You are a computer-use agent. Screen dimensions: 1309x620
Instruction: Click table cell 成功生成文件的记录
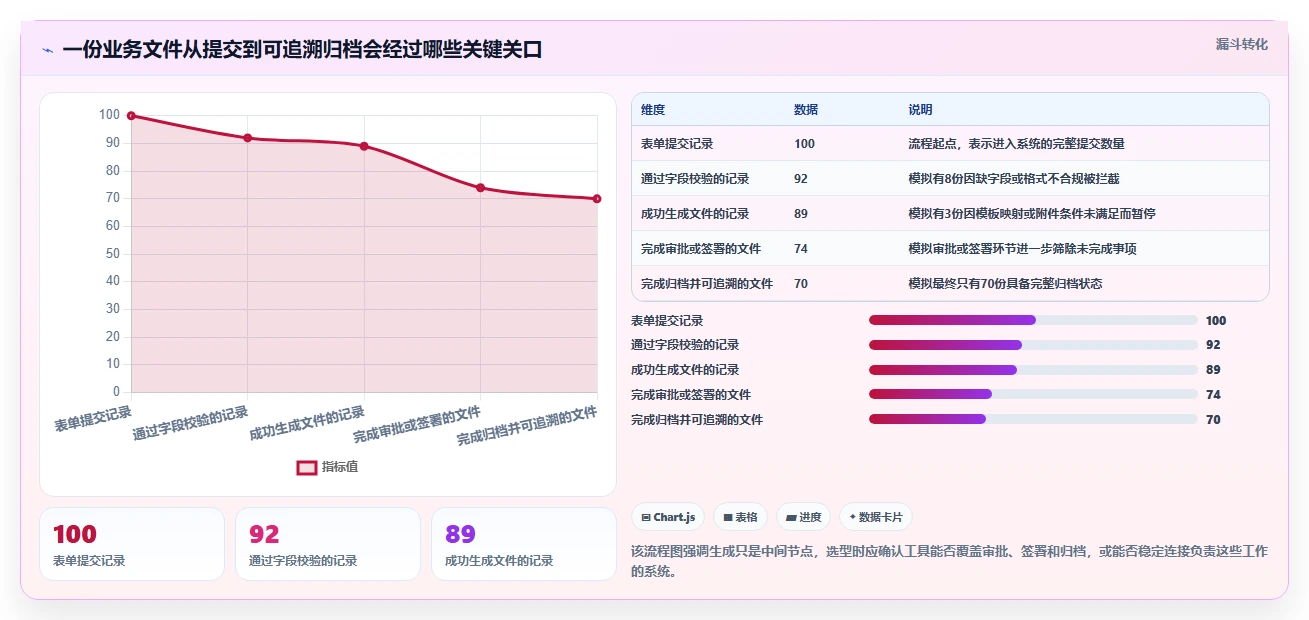point(695,214)
